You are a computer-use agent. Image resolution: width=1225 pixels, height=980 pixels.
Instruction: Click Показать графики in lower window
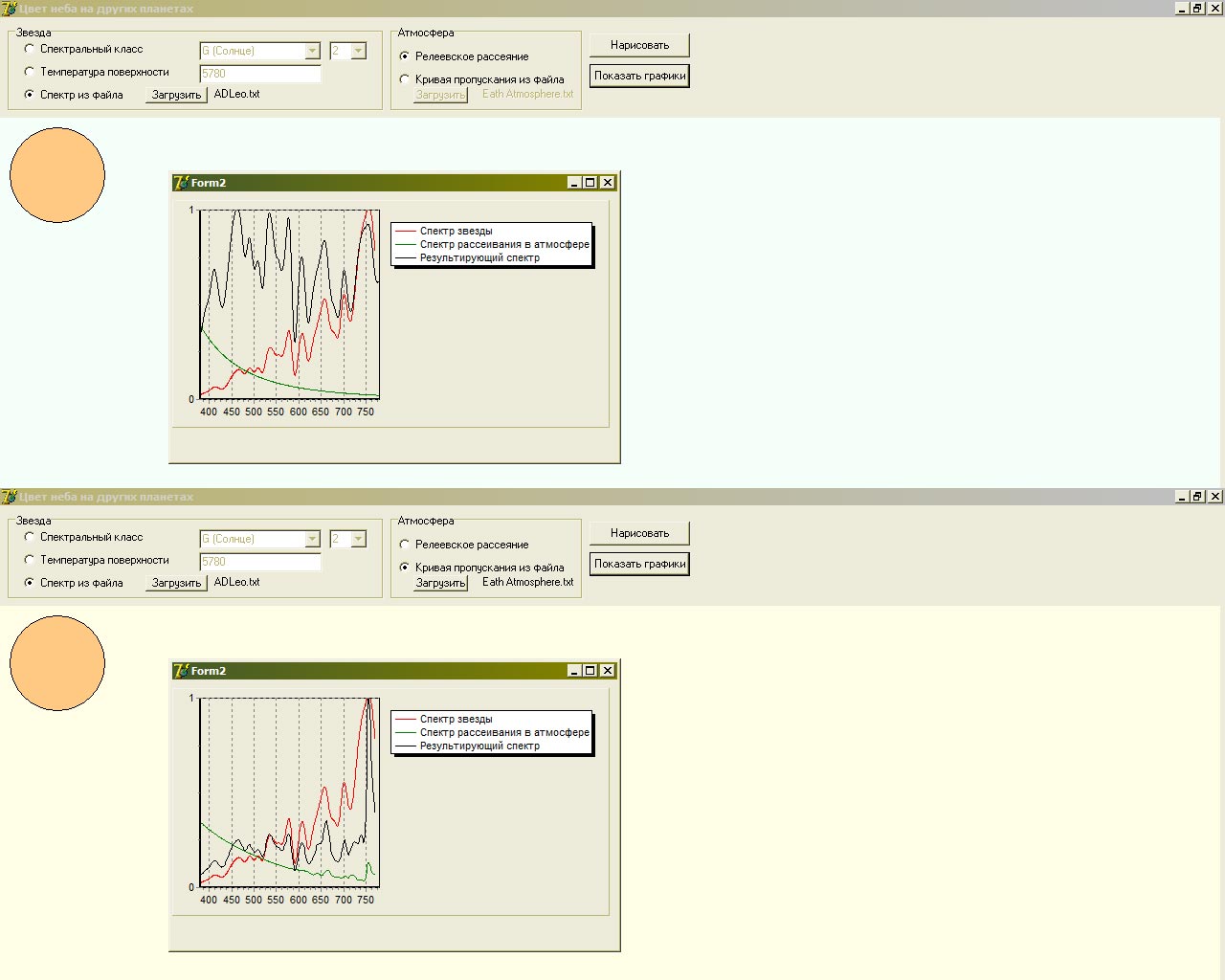[639, 564]
